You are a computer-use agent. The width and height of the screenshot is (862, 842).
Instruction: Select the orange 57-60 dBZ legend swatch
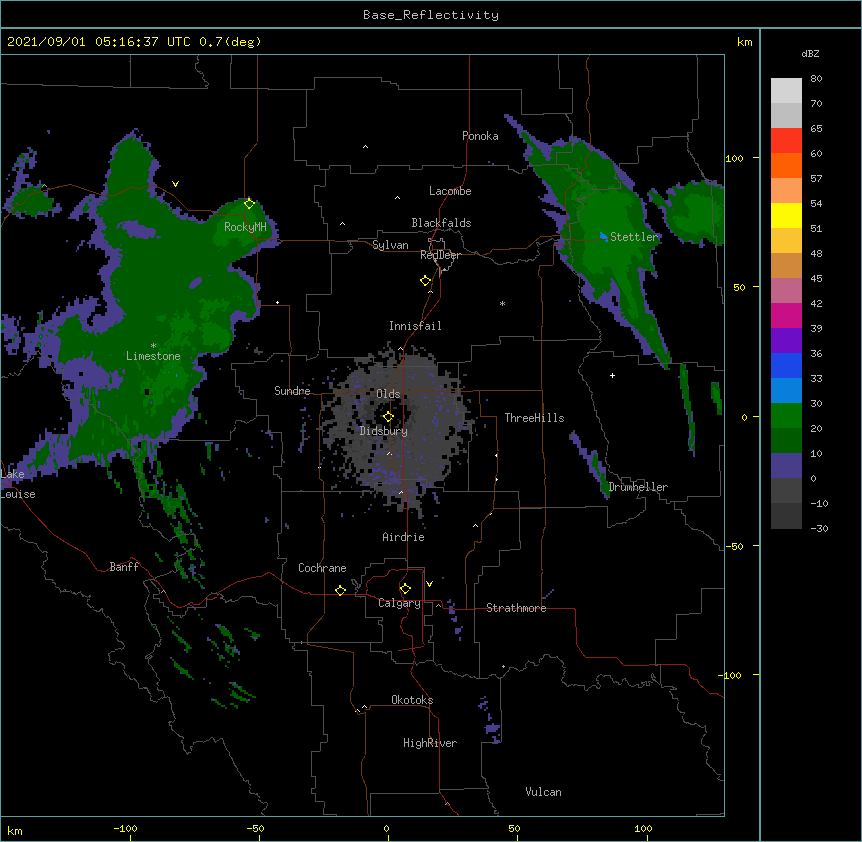(786, 165)
